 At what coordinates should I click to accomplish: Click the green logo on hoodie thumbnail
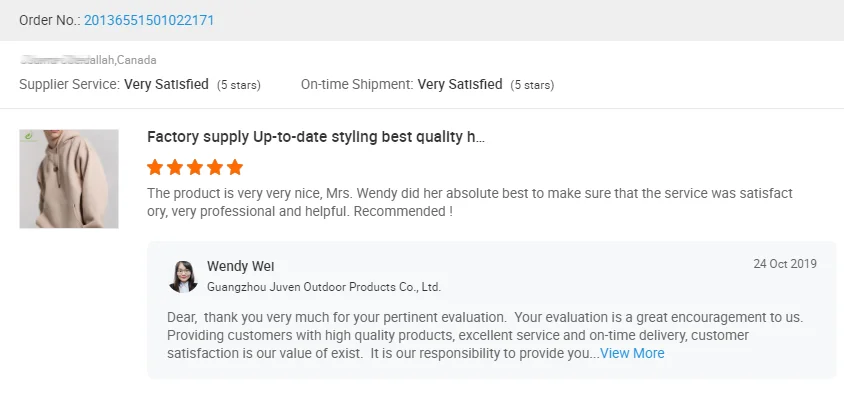tap(27, 136)
